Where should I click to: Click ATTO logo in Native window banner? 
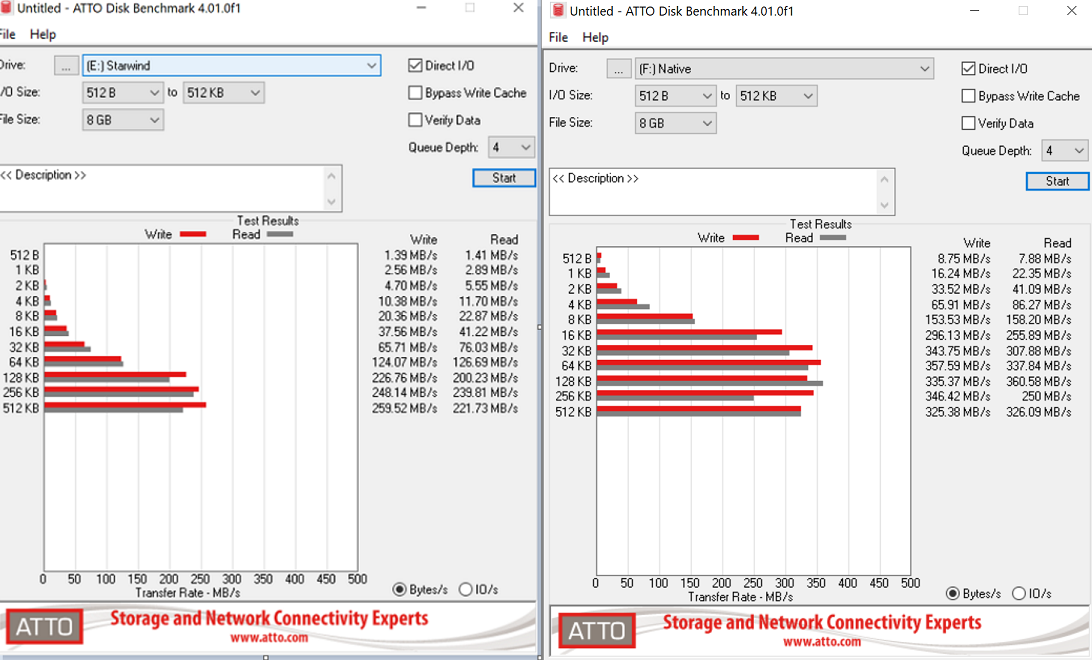point(597,631)
